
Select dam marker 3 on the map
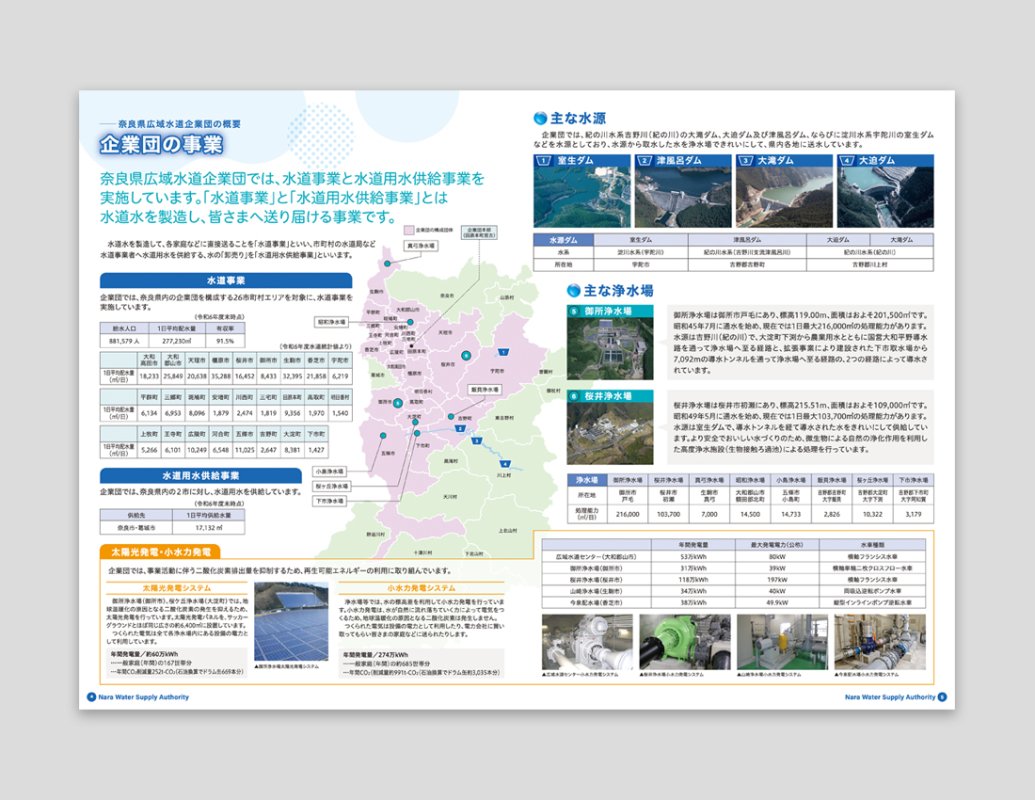[477, 441]
